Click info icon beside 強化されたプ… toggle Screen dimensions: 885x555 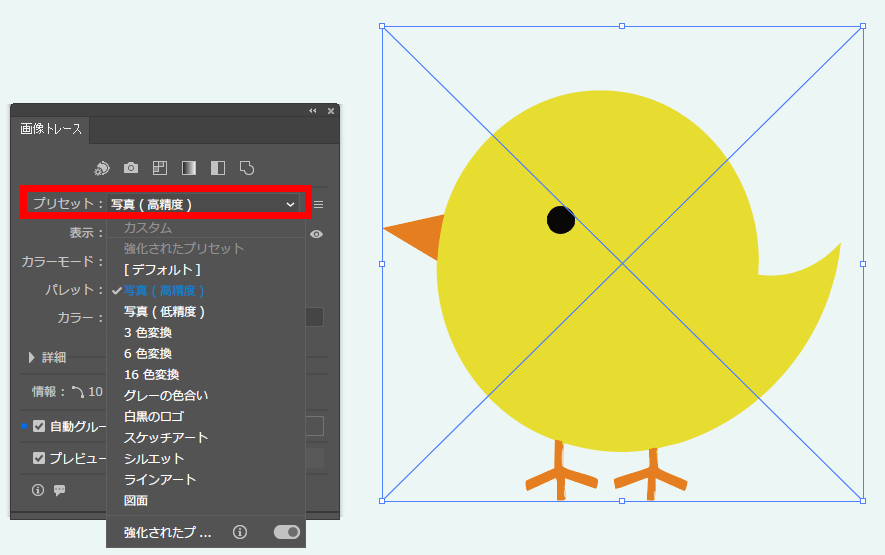[239, 533]
